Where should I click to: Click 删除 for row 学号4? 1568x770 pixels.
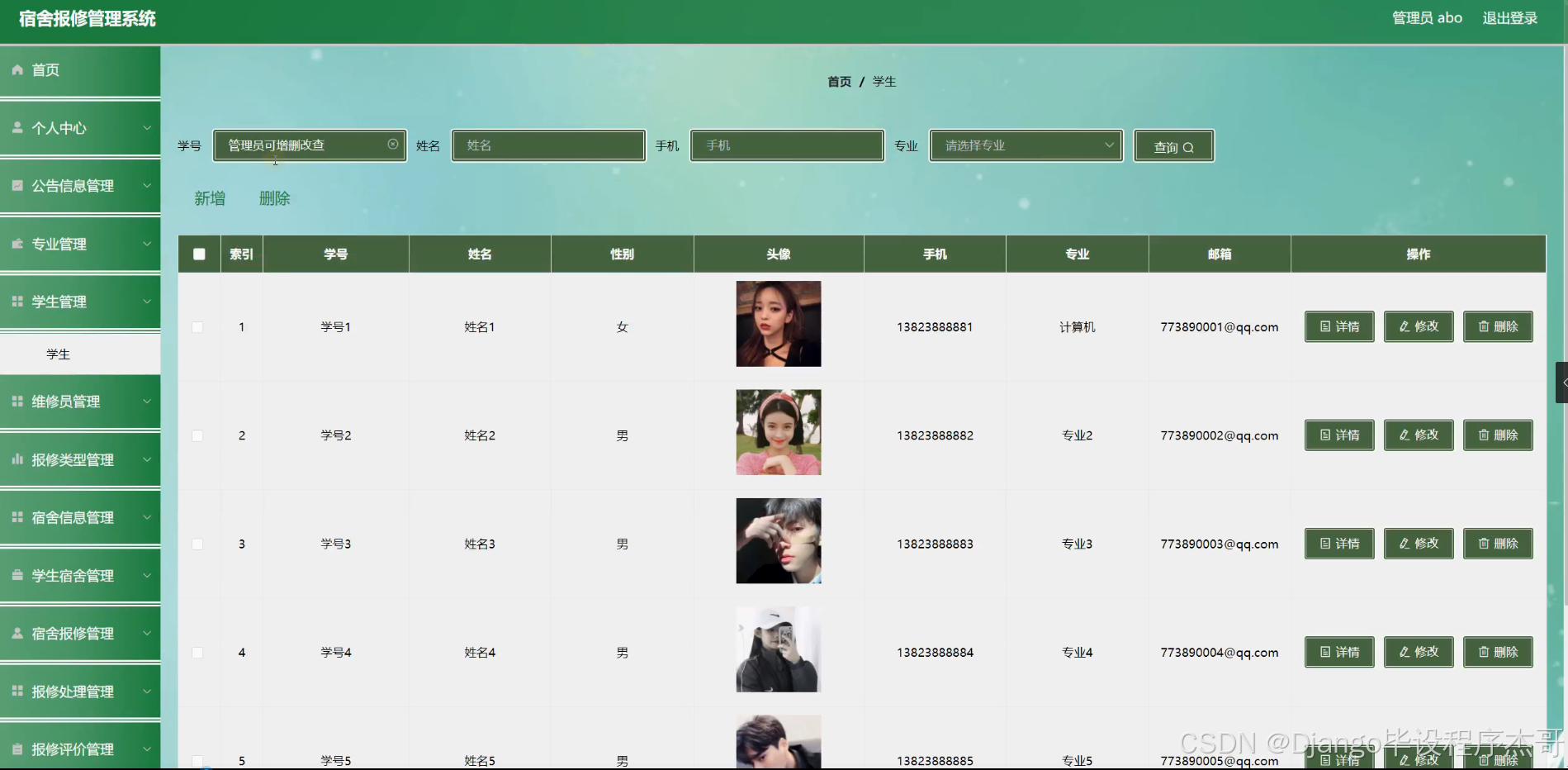pyautogui.click(x=1498, y=652)
